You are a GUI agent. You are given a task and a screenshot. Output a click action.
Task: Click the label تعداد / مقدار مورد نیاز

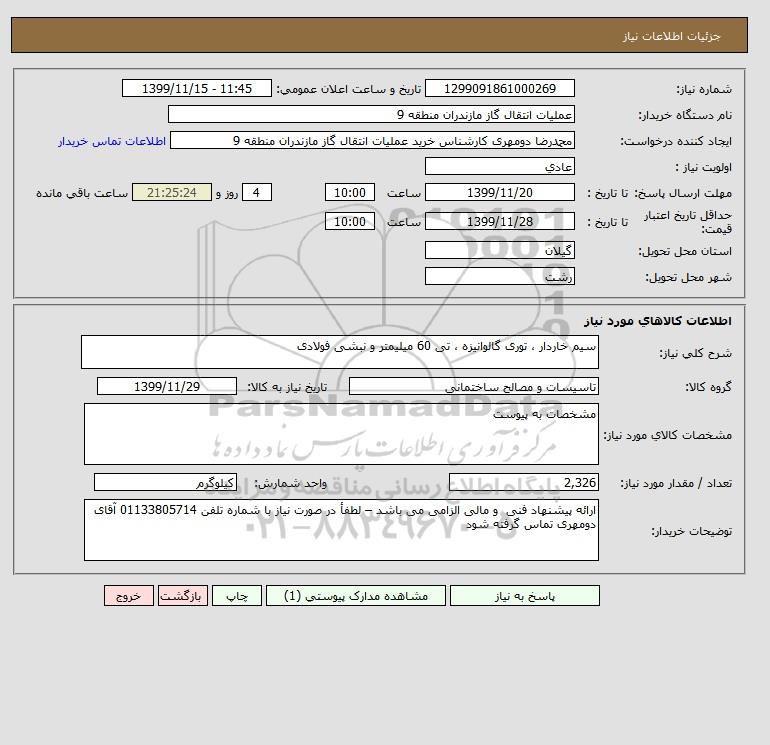676,484
